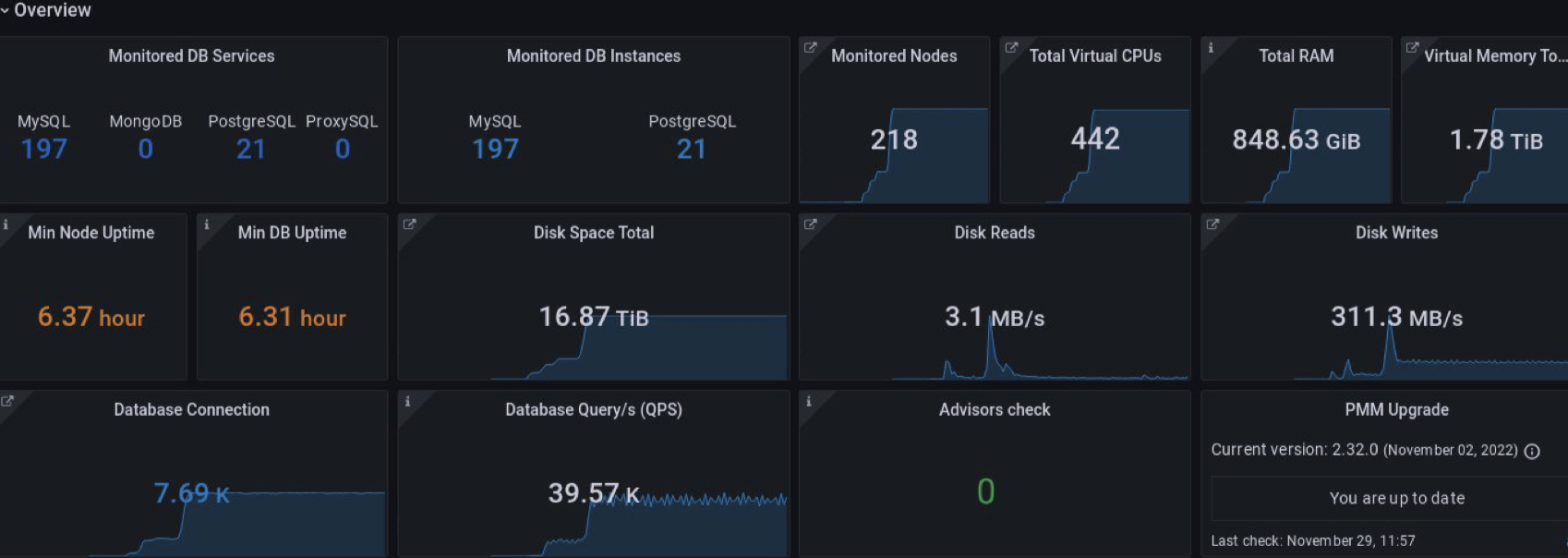
Task: Click the Total RAM value 848.63 GiB
Action: click(1297, 139)
